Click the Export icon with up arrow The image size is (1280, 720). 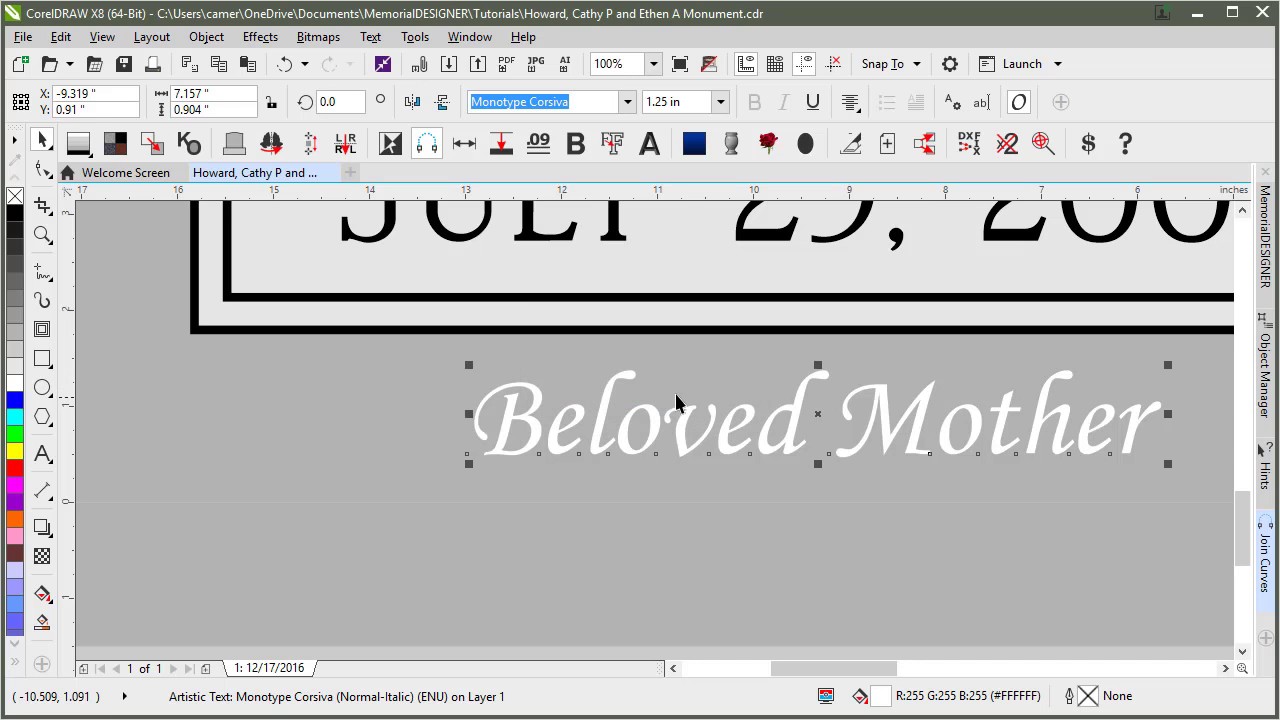click(478, 64)
